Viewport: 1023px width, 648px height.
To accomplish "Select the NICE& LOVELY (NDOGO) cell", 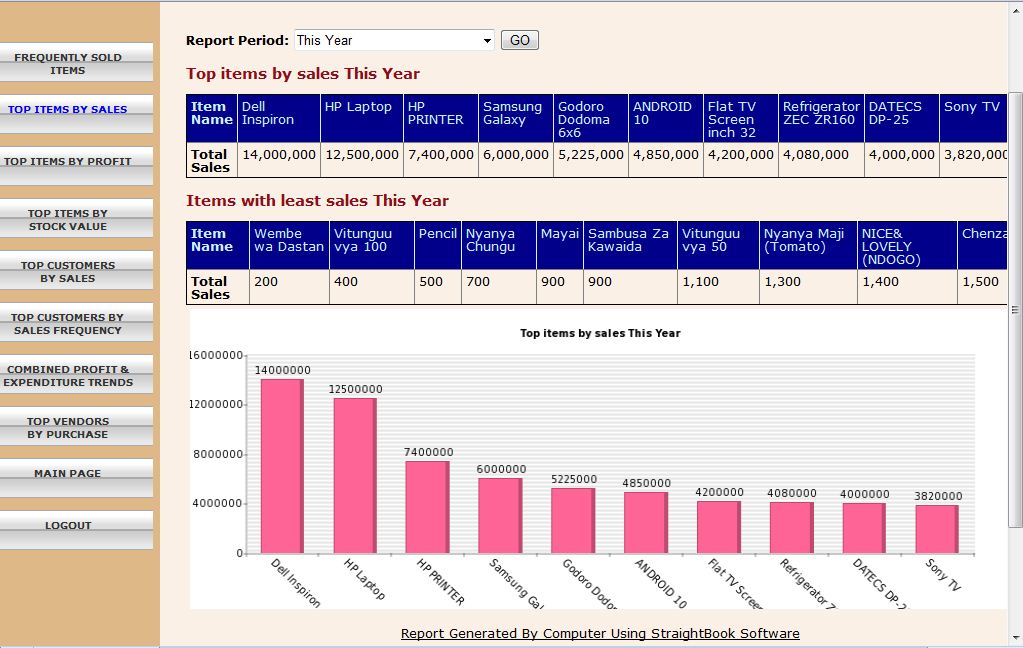I will 908,245.
